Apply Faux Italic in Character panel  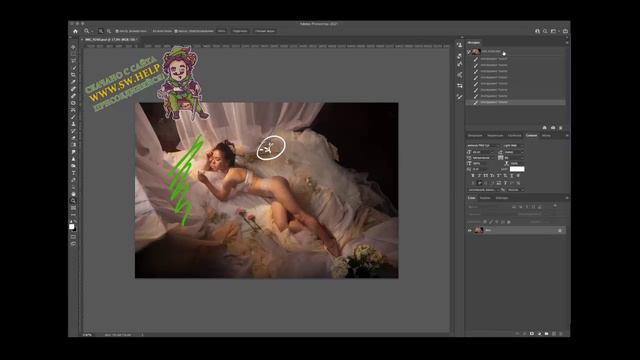pos(479,176)
